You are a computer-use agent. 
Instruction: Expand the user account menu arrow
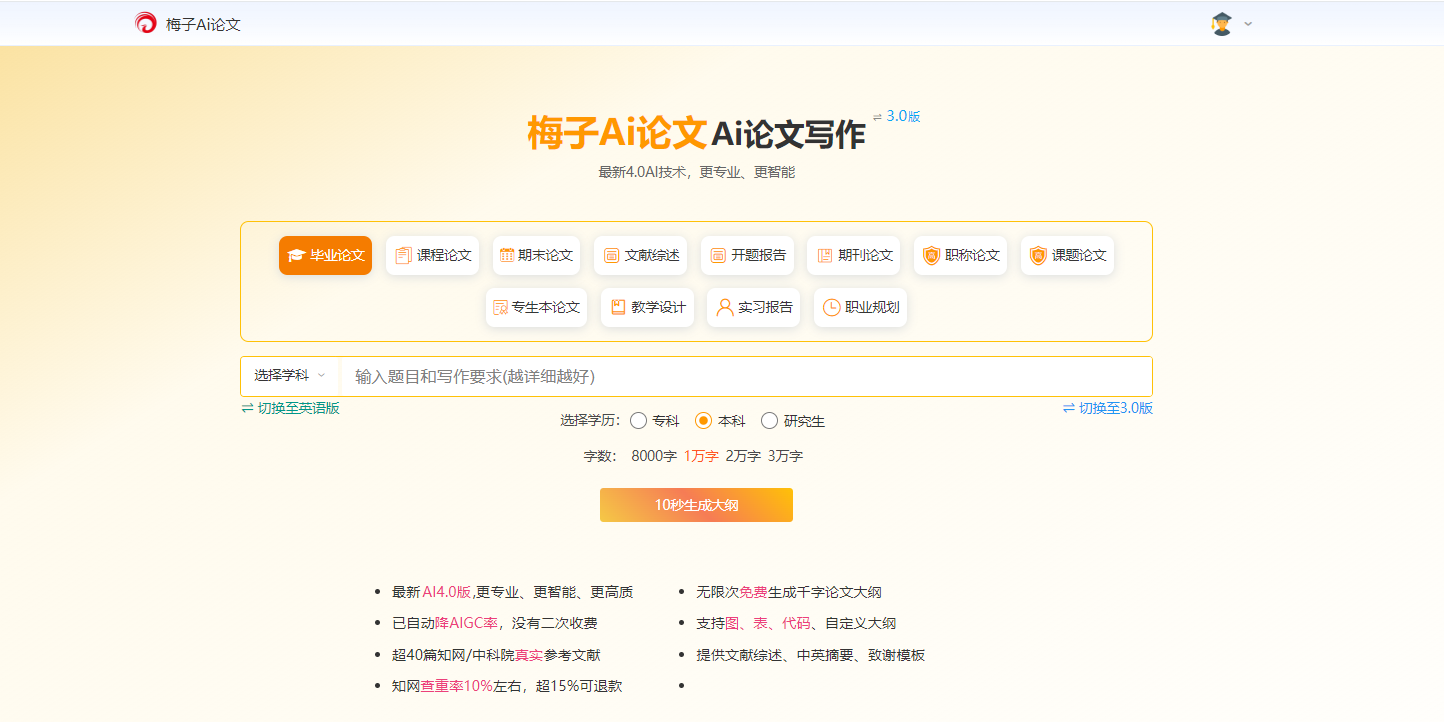pos(1248,24)
